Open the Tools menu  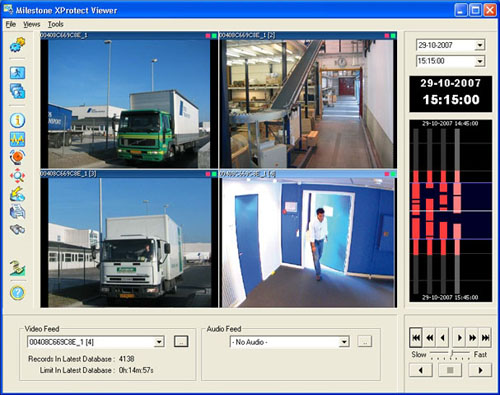click(x=55, y=24)
